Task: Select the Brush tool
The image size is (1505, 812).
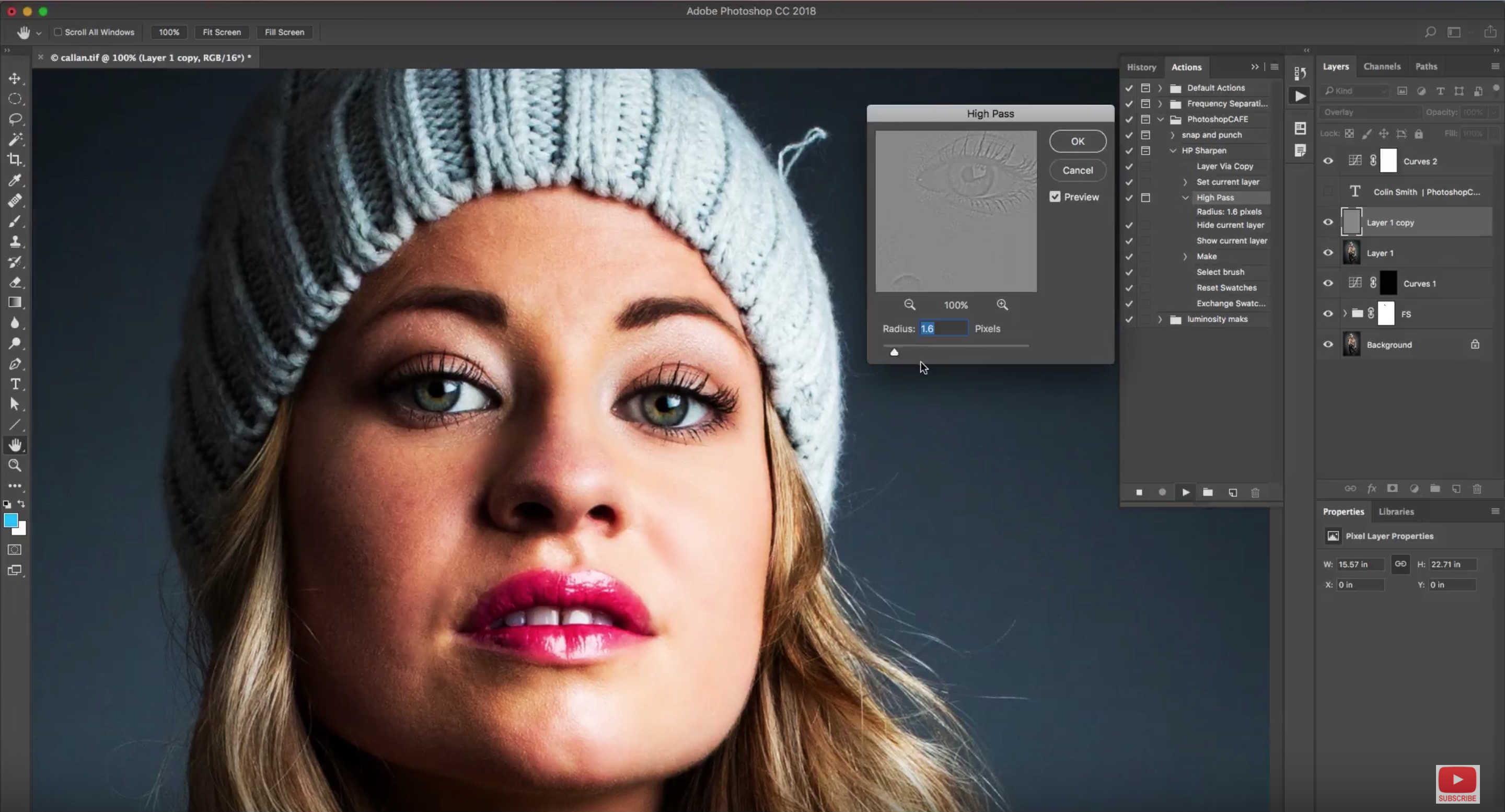Action: 15,222
